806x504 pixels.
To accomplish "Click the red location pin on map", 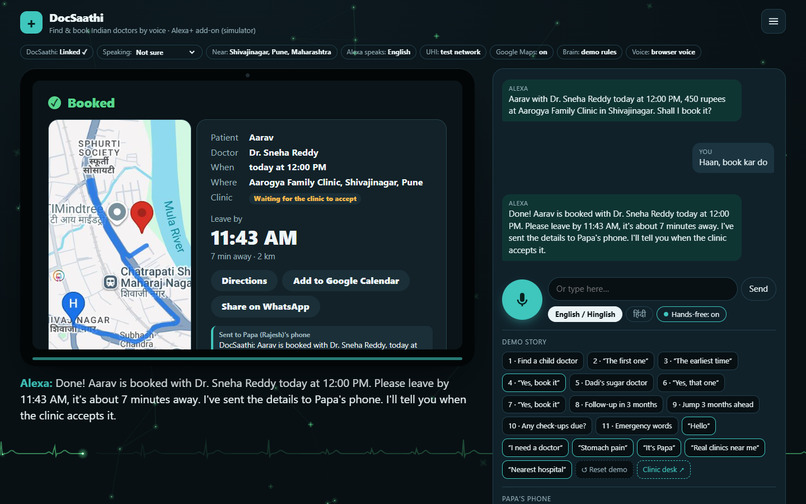I will click(x=142, y=216).
